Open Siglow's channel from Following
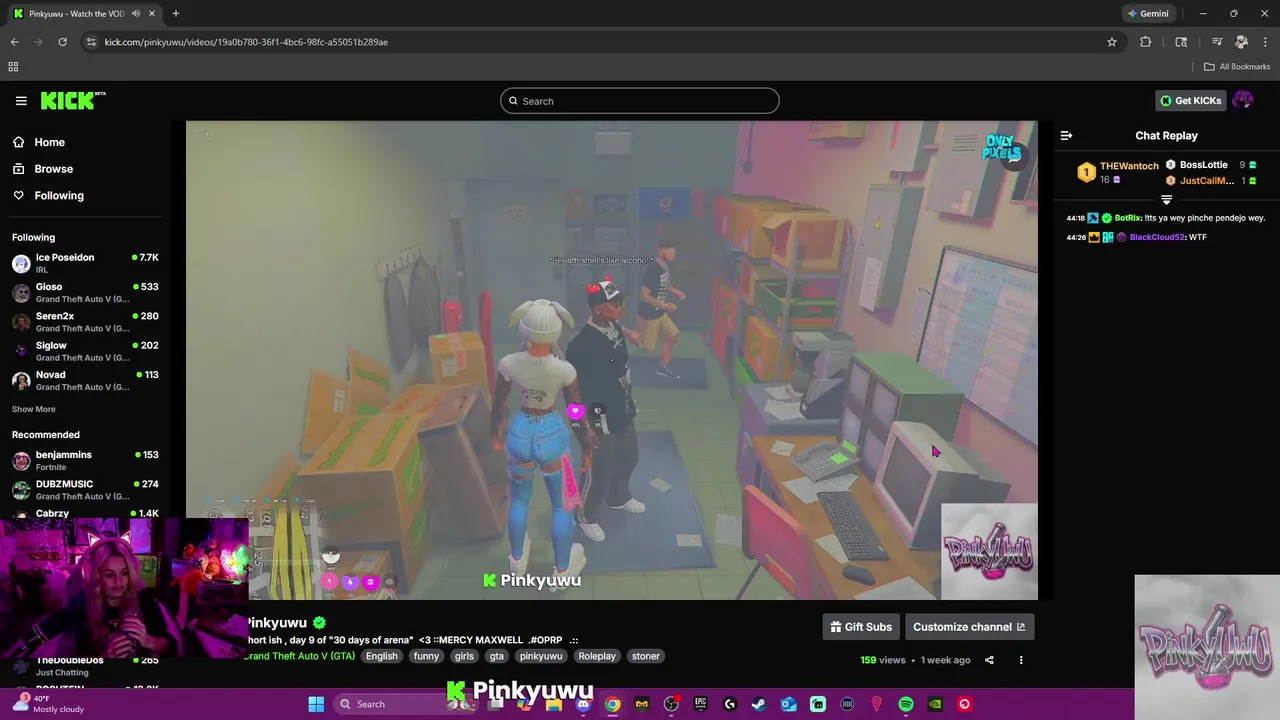Image resolution: width=1280 pixels, height=720 pixels. coord(85,351)
